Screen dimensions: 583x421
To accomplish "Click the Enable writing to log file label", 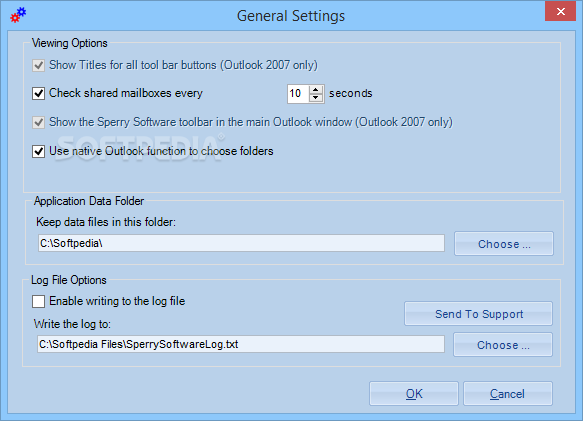I will pos(117,301).
